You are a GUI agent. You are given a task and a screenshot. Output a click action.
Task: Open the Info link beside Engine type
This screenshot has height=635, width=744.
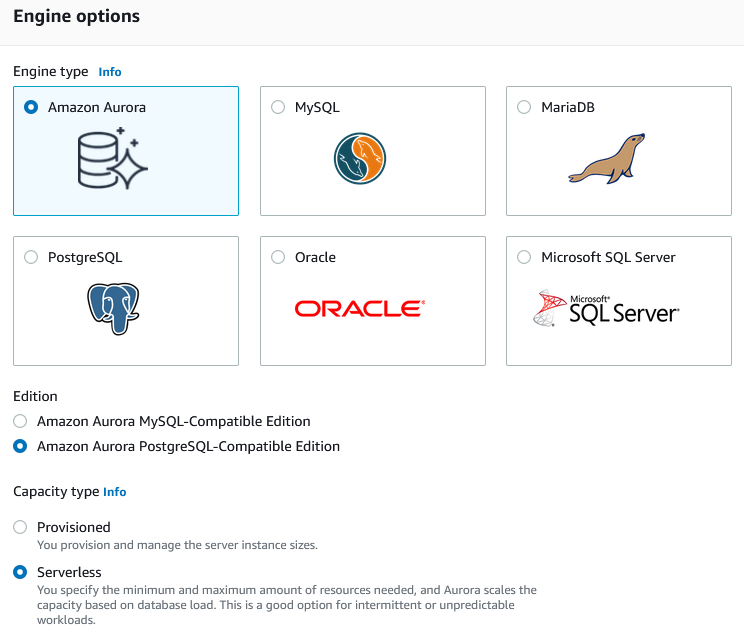(x=110, y=72)
